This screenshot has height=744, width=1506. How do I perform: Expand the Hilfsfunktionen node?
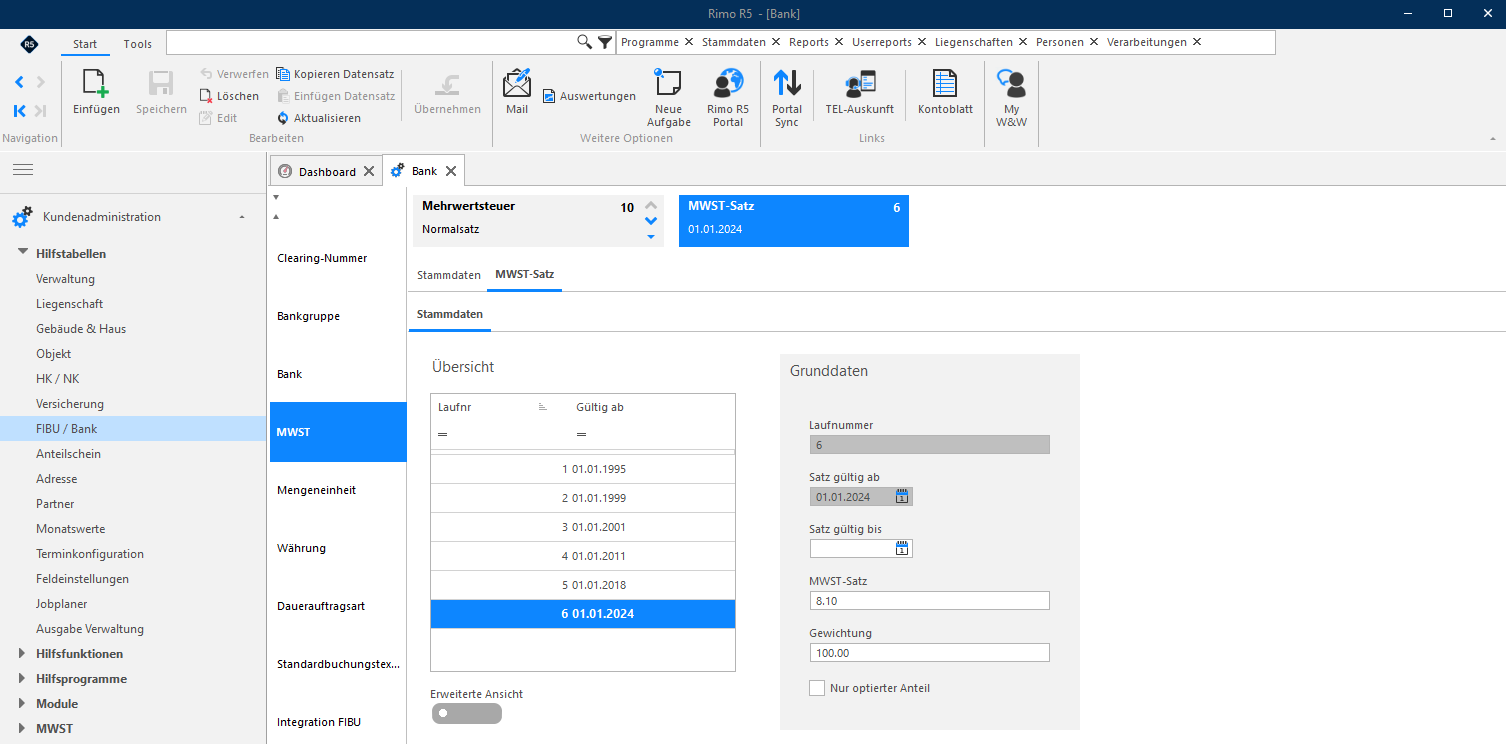22,654
